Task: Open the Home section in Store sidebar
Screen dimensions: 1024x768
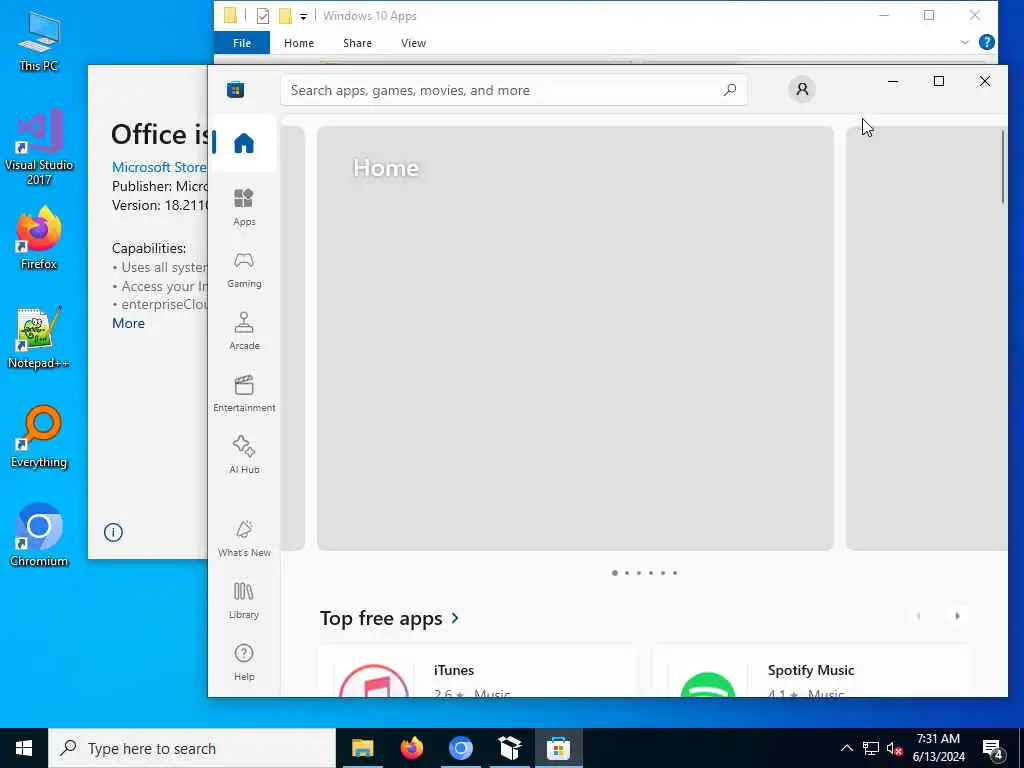Action: (244, 143)
